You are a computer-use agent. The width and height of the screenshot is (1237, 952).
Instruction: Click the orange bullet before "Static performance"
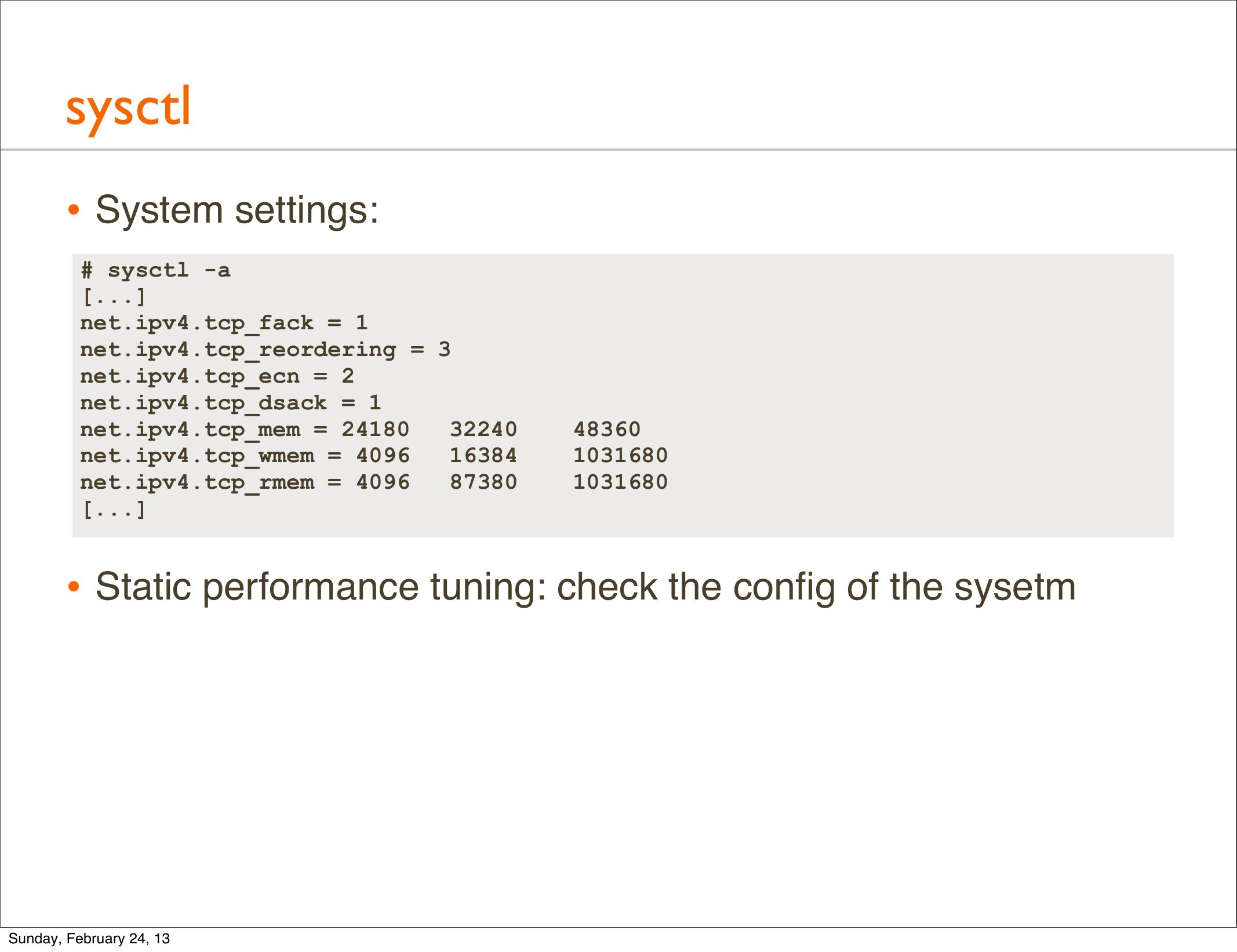coord(74,587)
